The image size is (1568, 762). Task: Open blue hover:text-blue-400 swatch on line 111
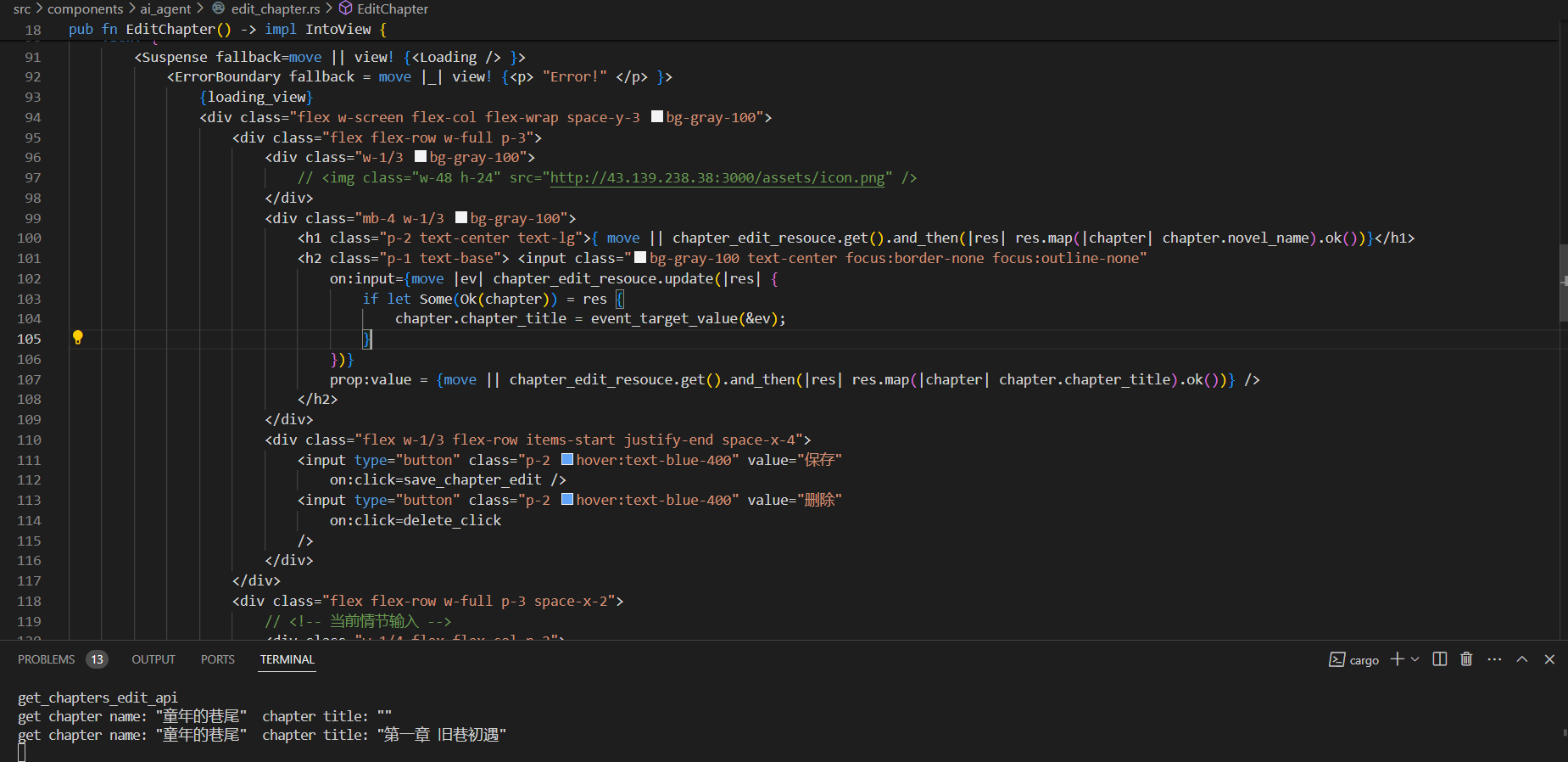[567, 459]
